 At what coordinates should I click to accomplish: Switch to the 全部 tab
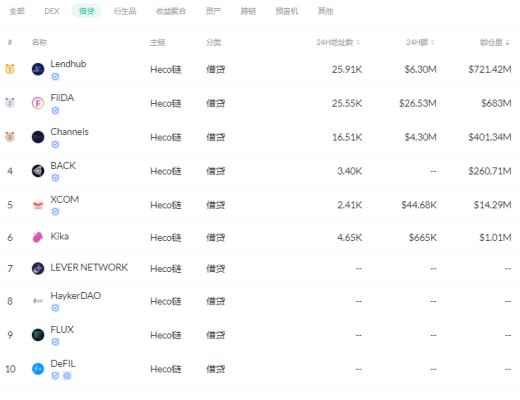17,11
